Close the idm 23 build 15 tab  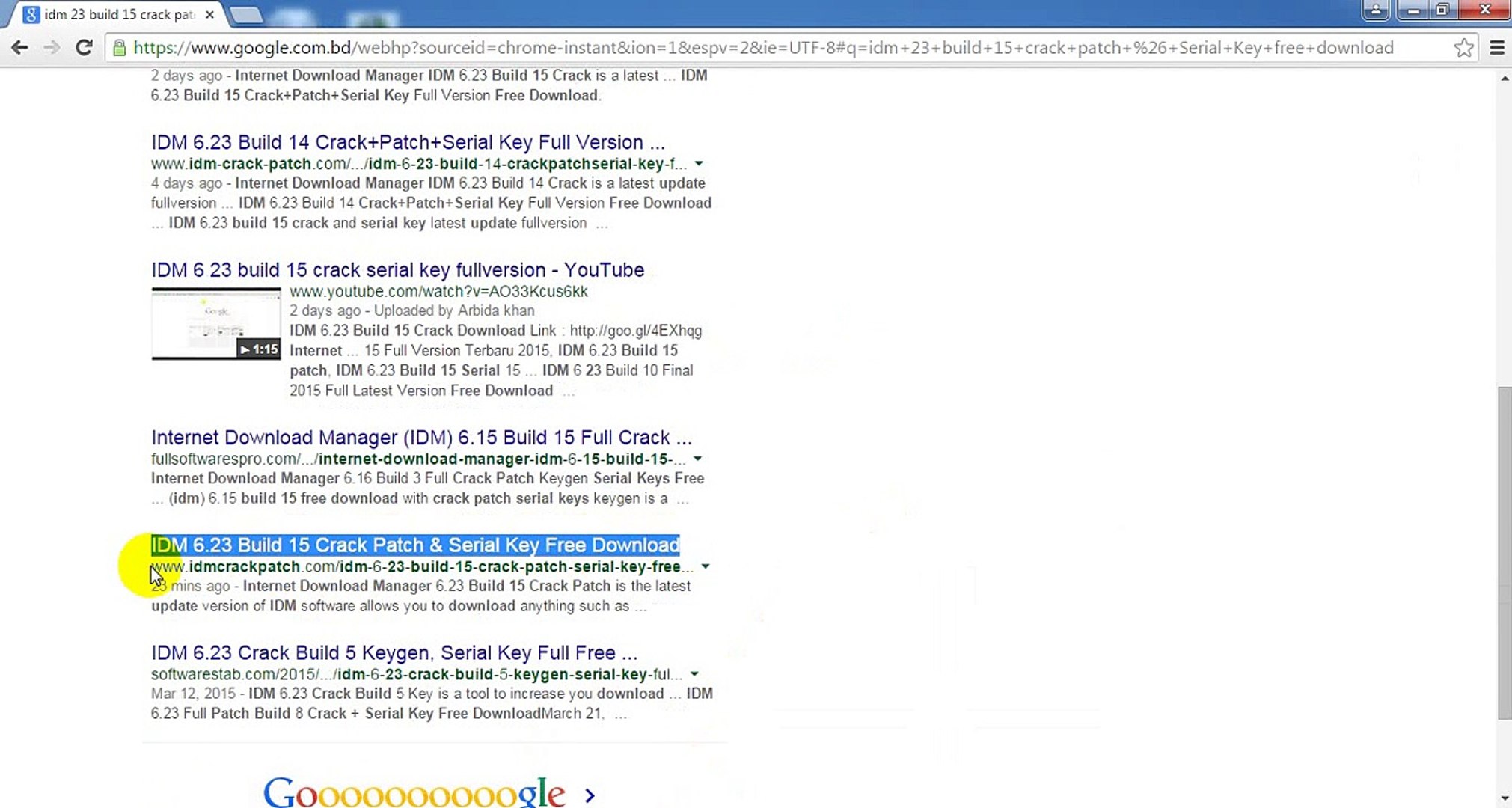(209, 14)
